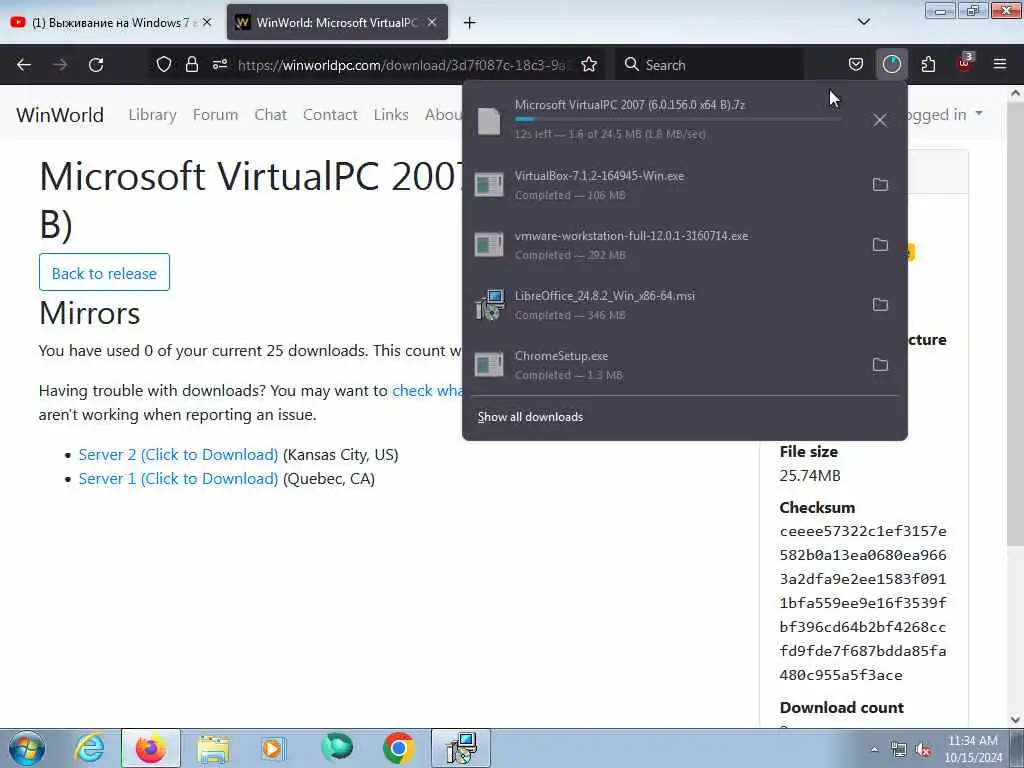Click the muted volume tray icon
This screenshot has width=1024, height=768.
923,750
